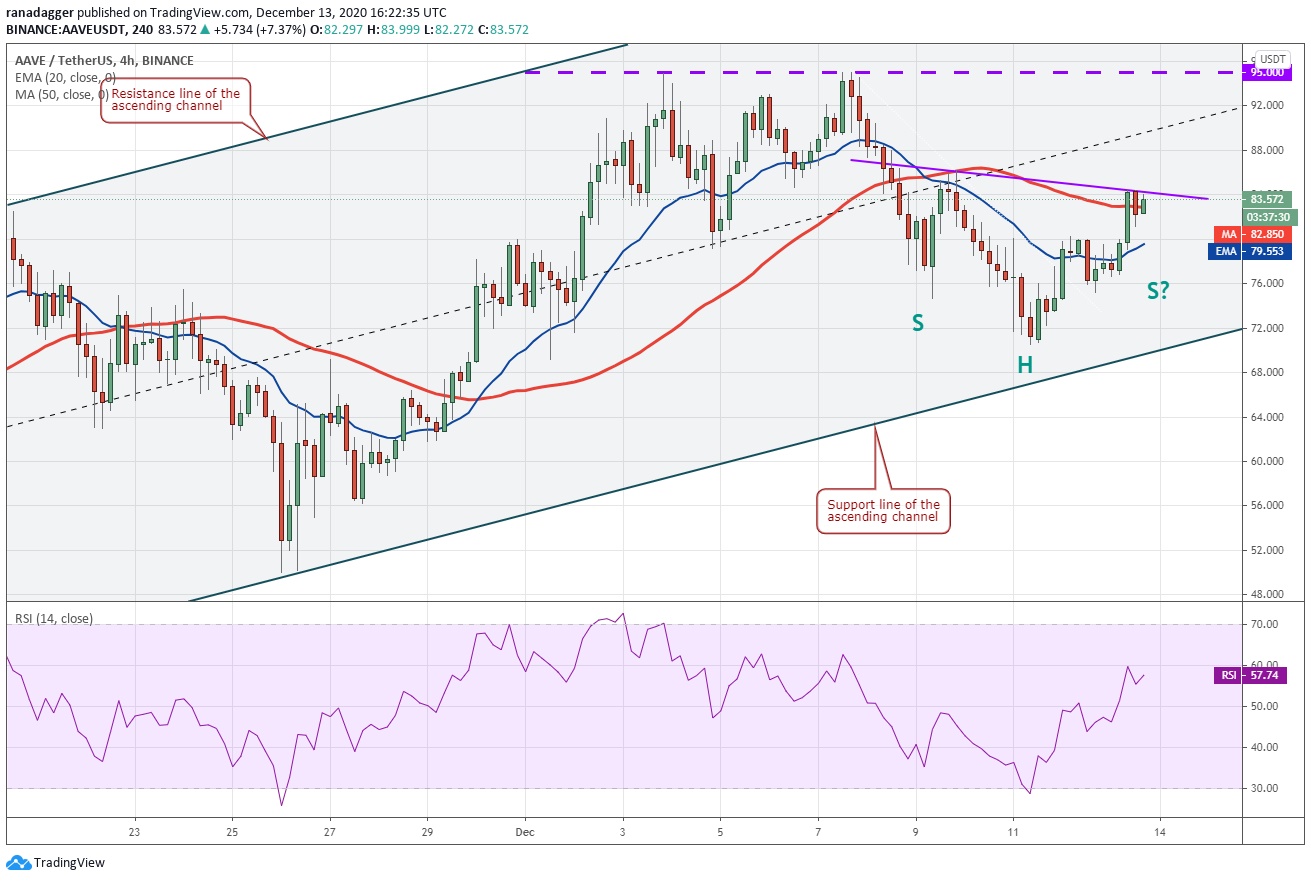1311x881 pixels.
Task: Click the date 9 on time axis
Action: point(916,831)
